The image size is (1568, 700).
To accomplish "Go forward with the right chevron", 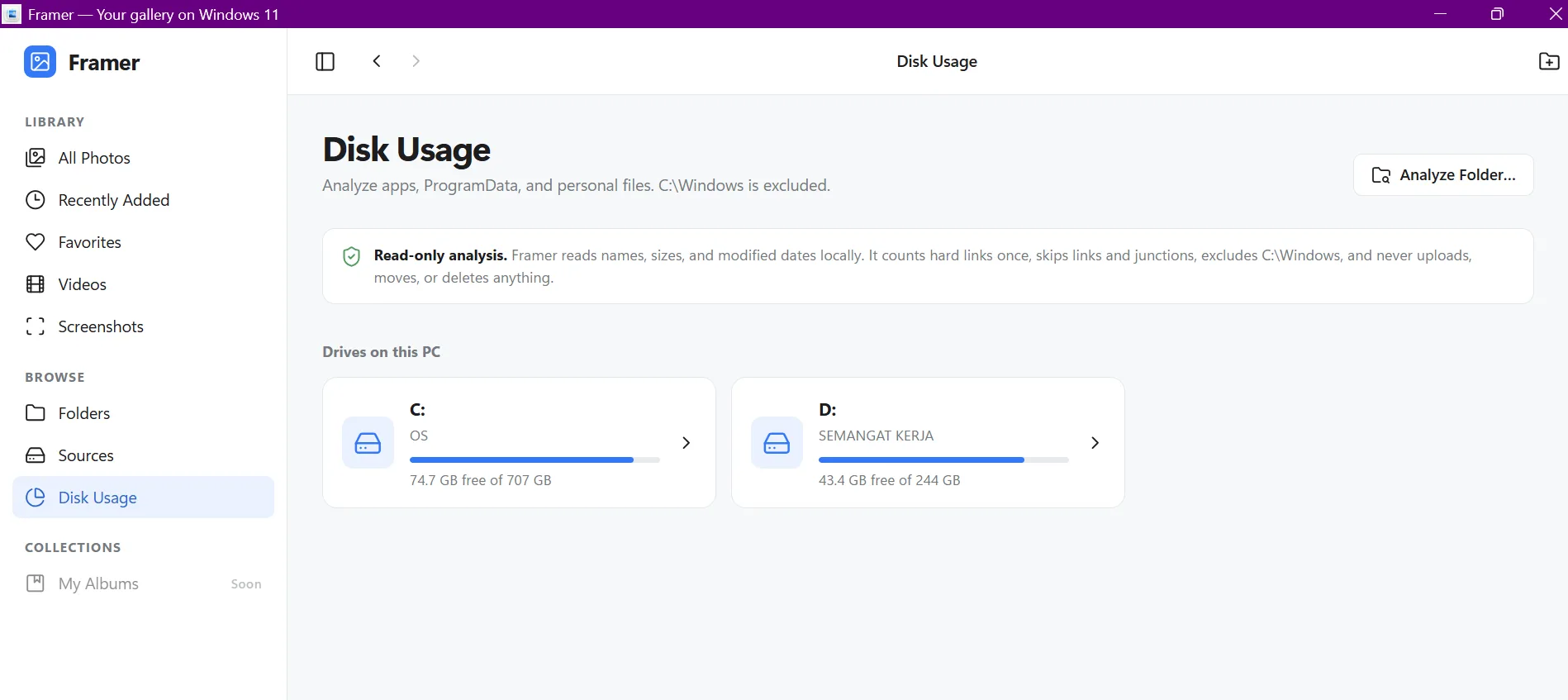I will pyautogui.click(x=416, y=61).
